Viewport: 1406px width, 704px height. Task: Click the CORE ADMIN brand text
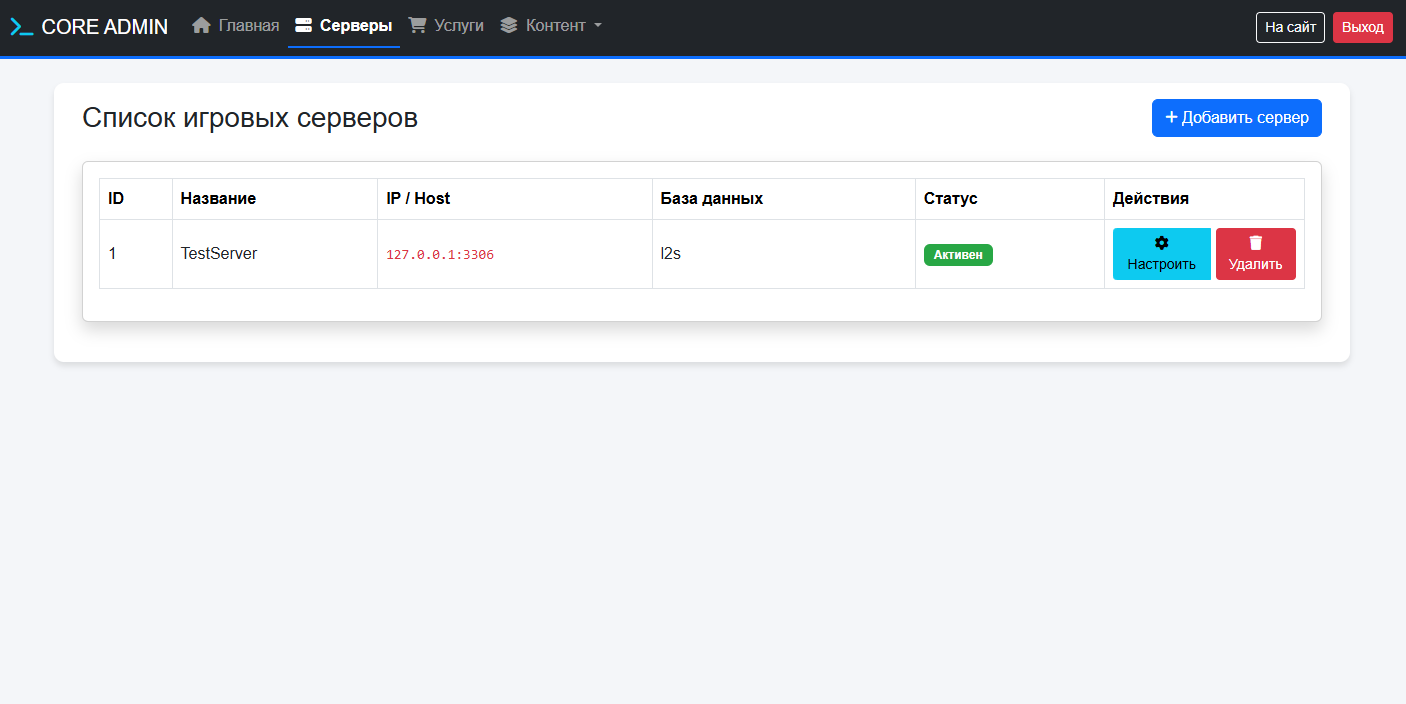(x=105, y=27)
